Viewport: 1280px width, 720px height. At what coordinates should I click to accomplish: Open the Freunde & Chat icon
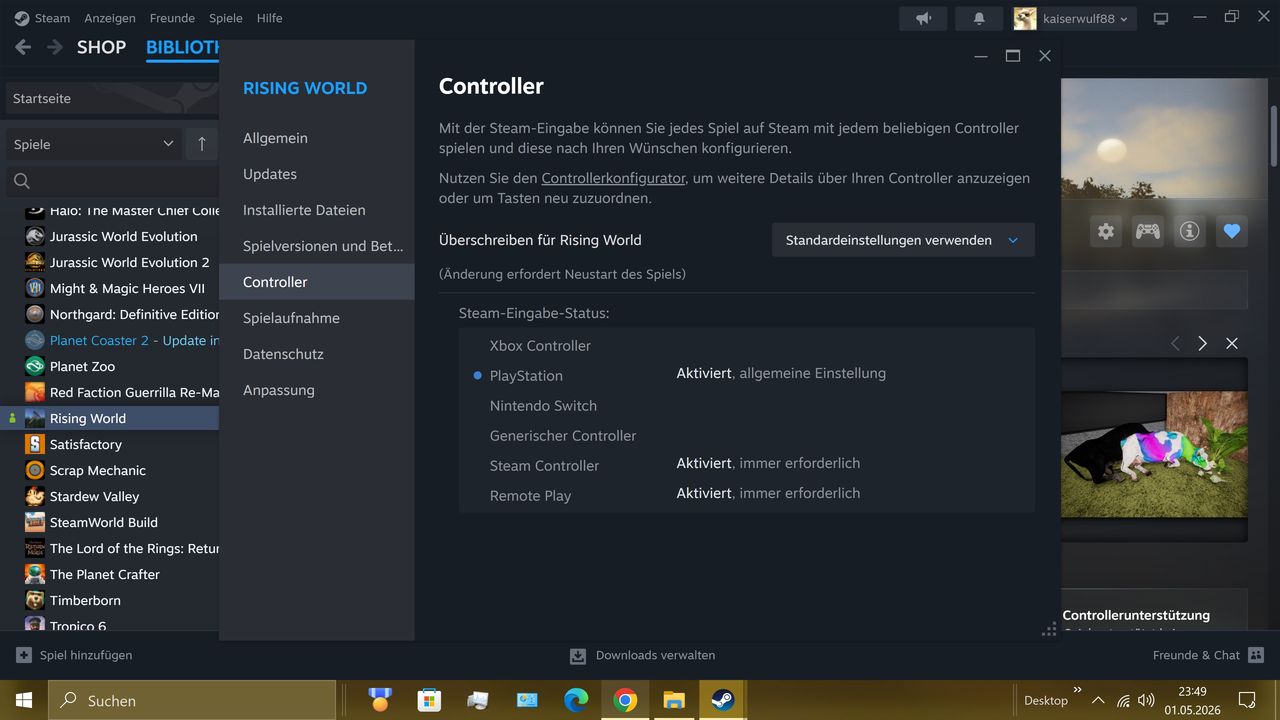pyautogui.click(x=1257, y=655)
